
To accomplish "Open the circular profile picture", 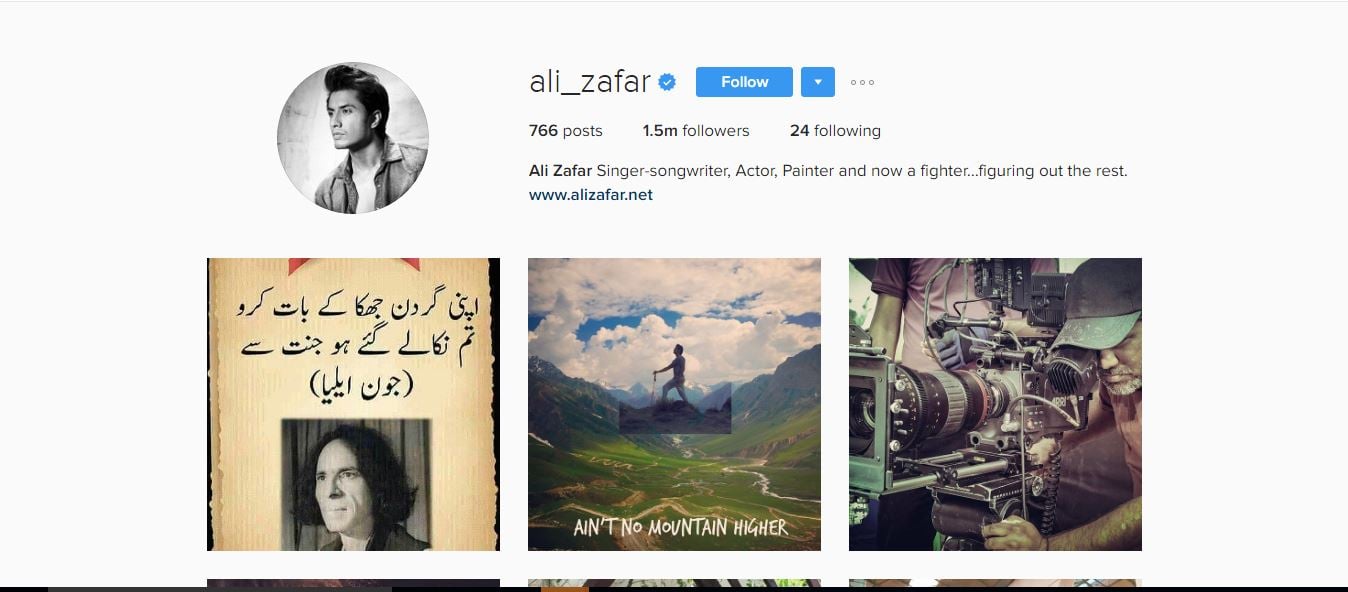I will 353,138.
